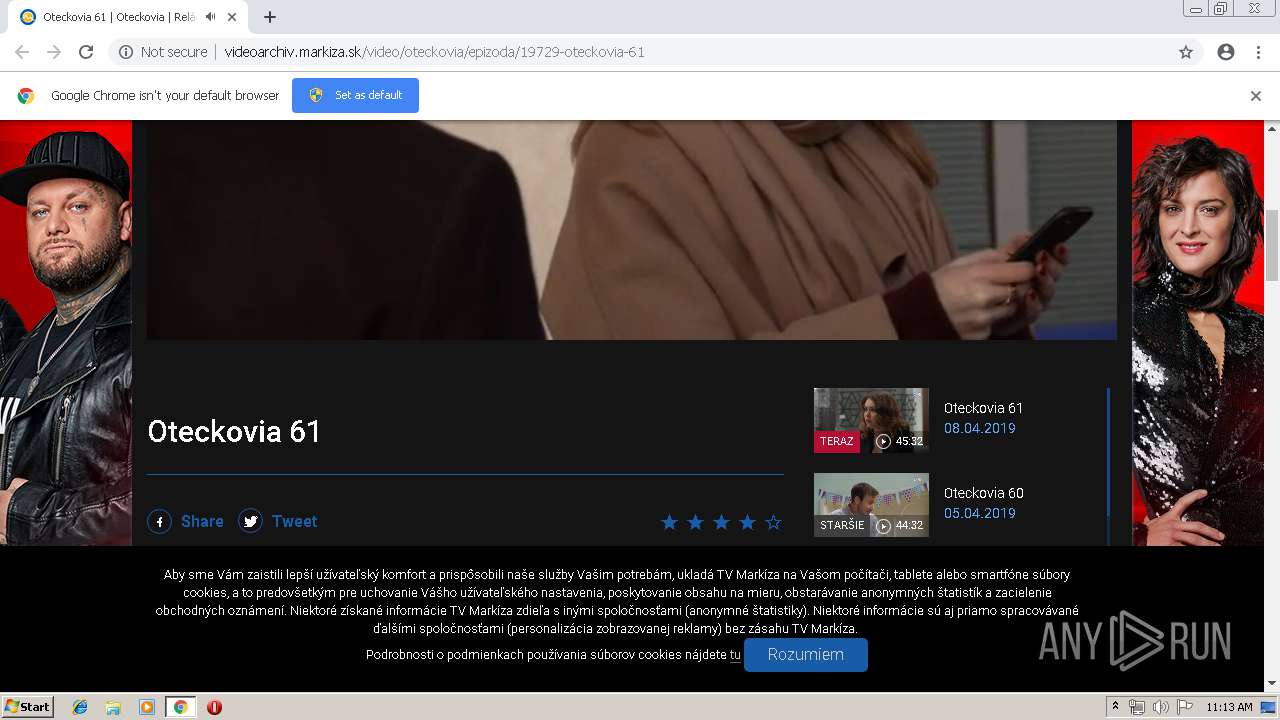Reload the current page
The width and height of the screenshot is (1280, 720).
pos(86,52)
